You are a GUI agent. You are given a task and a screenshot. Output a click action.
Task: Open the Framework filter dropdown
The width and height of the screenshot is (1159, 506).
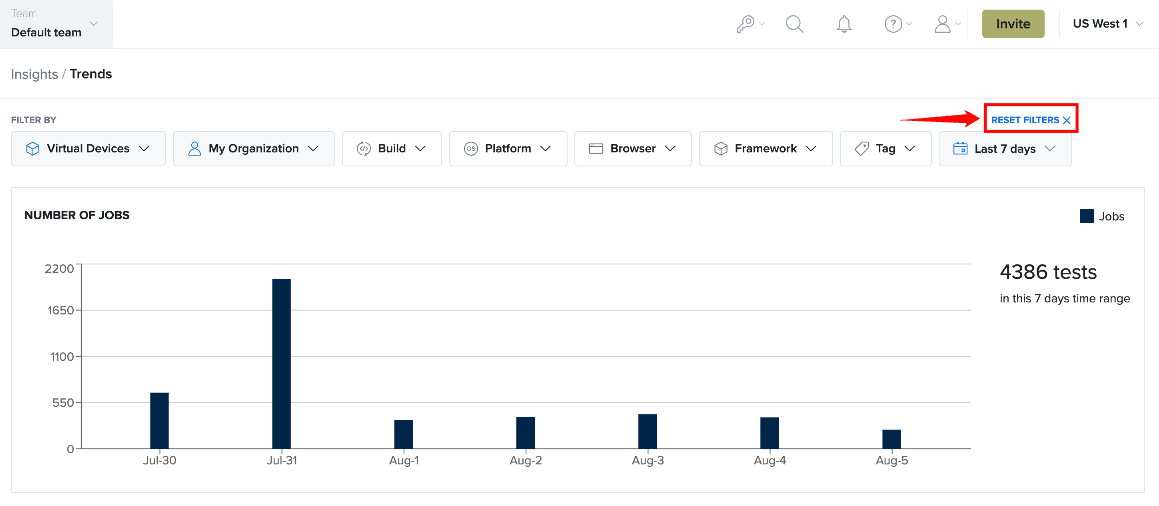pos(766,148)
